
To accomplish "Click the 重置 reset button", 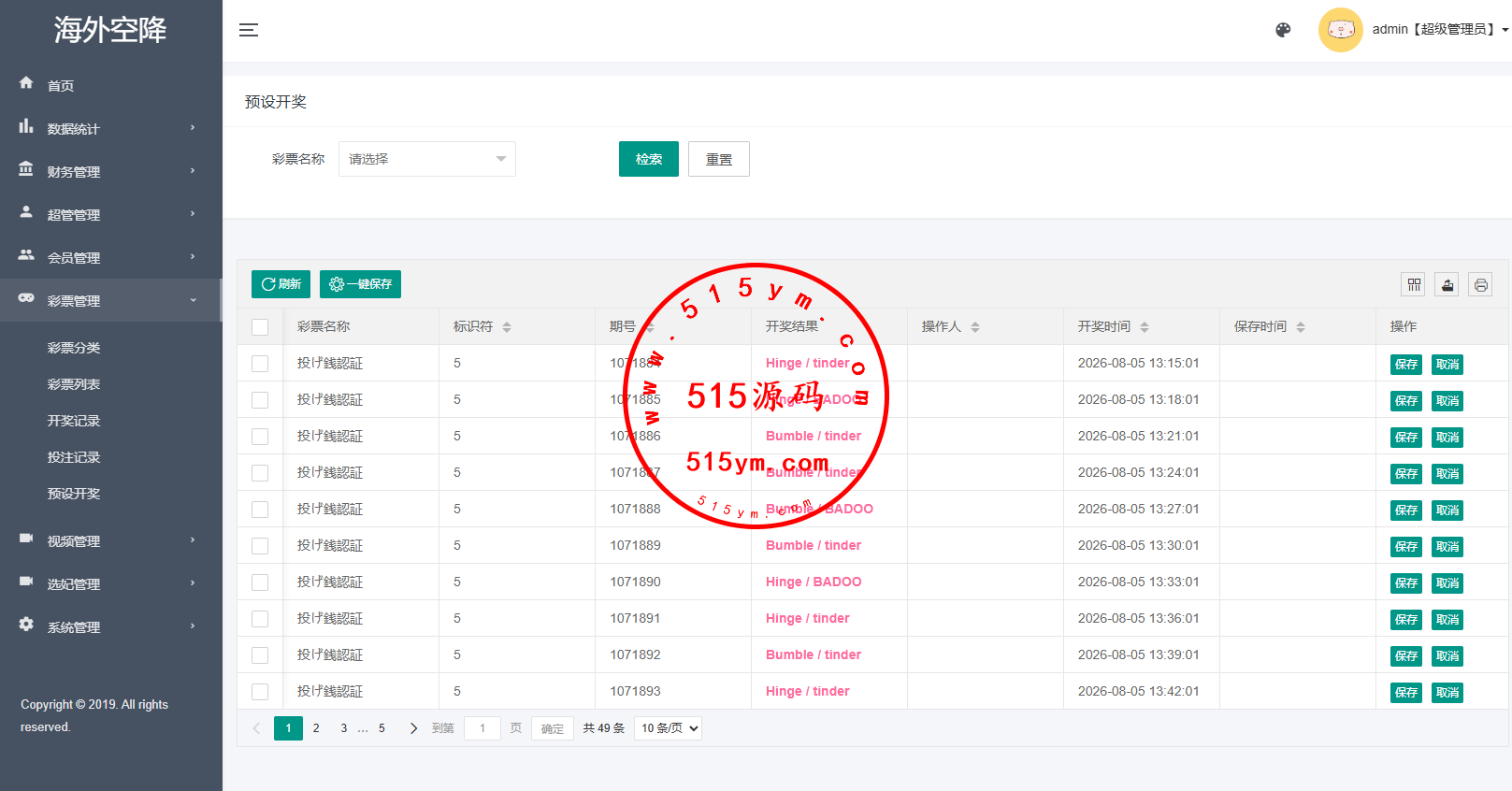I will pos(719,159).
